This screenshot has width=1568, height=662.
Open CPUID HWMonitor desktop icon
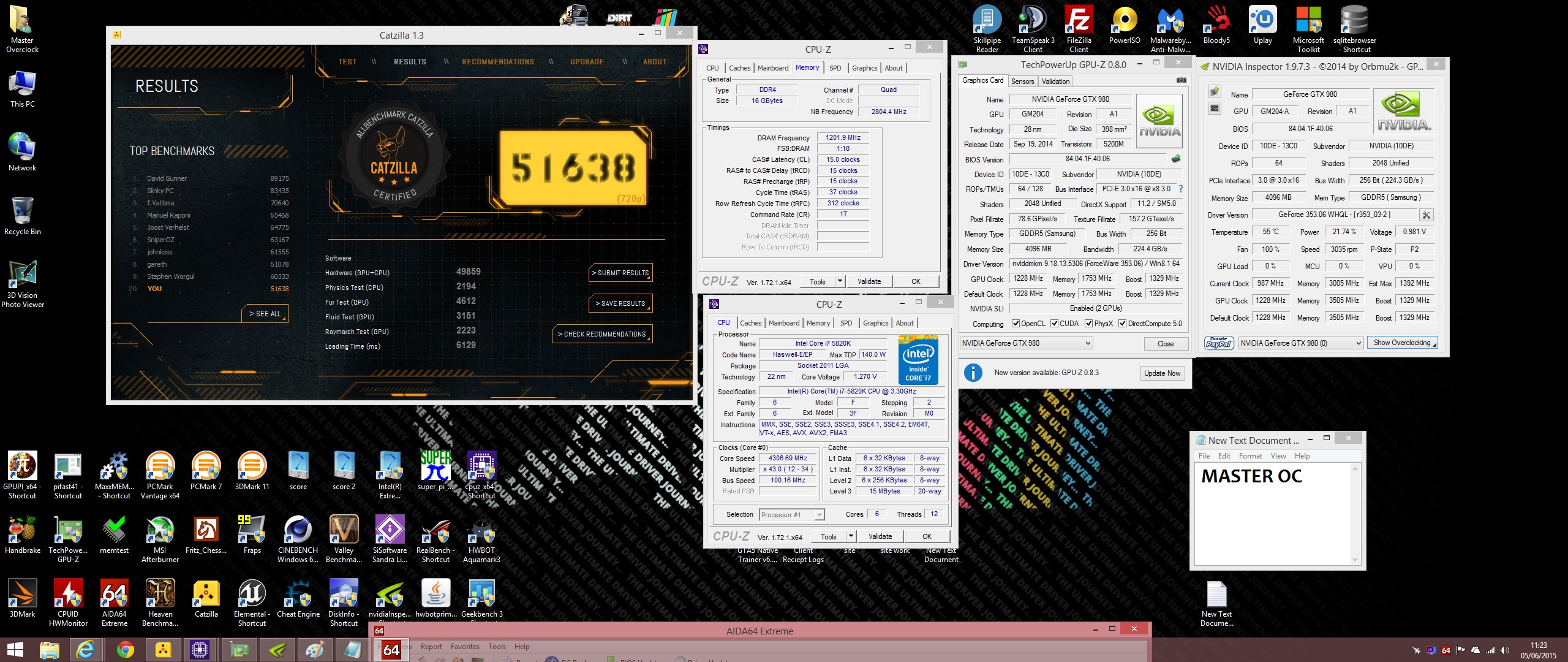click(x=68, y=602)
